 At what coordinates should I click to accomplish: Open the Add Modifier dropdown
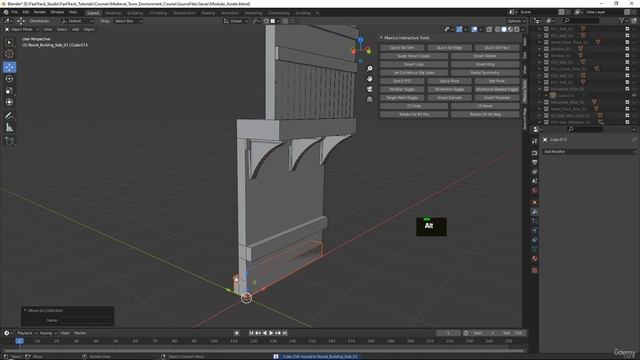589,151
